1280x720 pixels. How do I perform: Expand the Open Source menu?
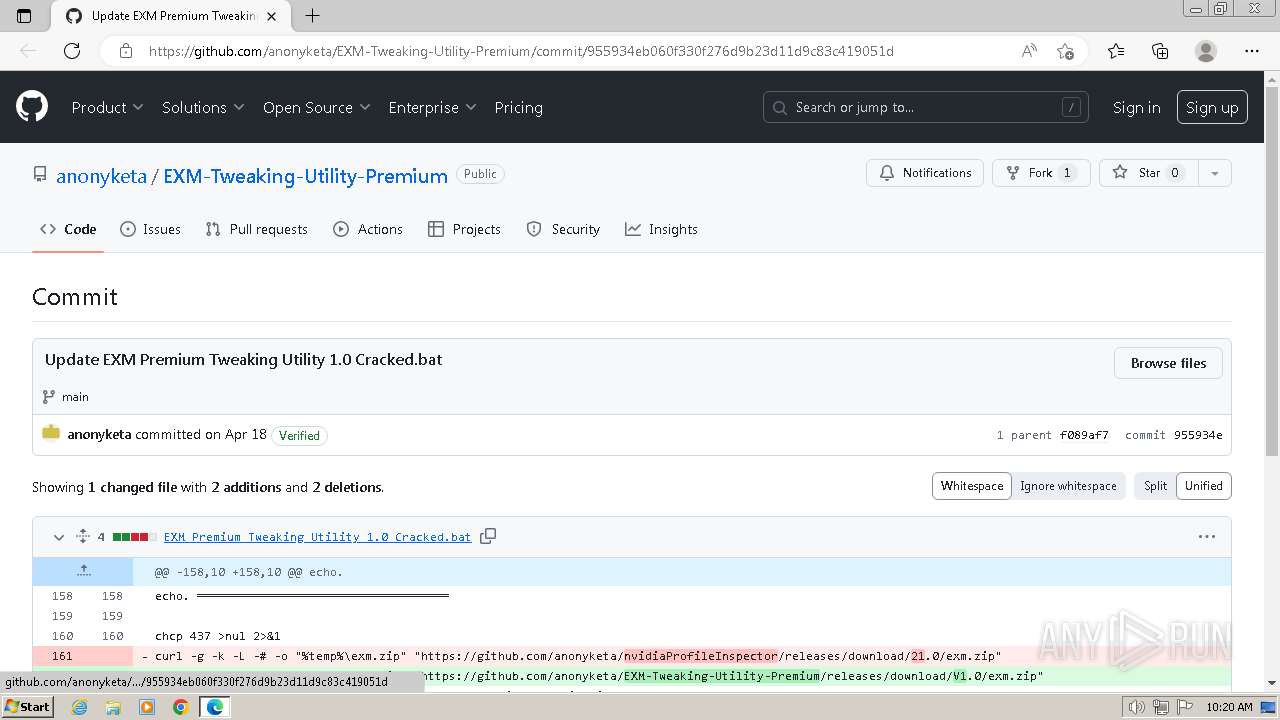pos(316,107)
